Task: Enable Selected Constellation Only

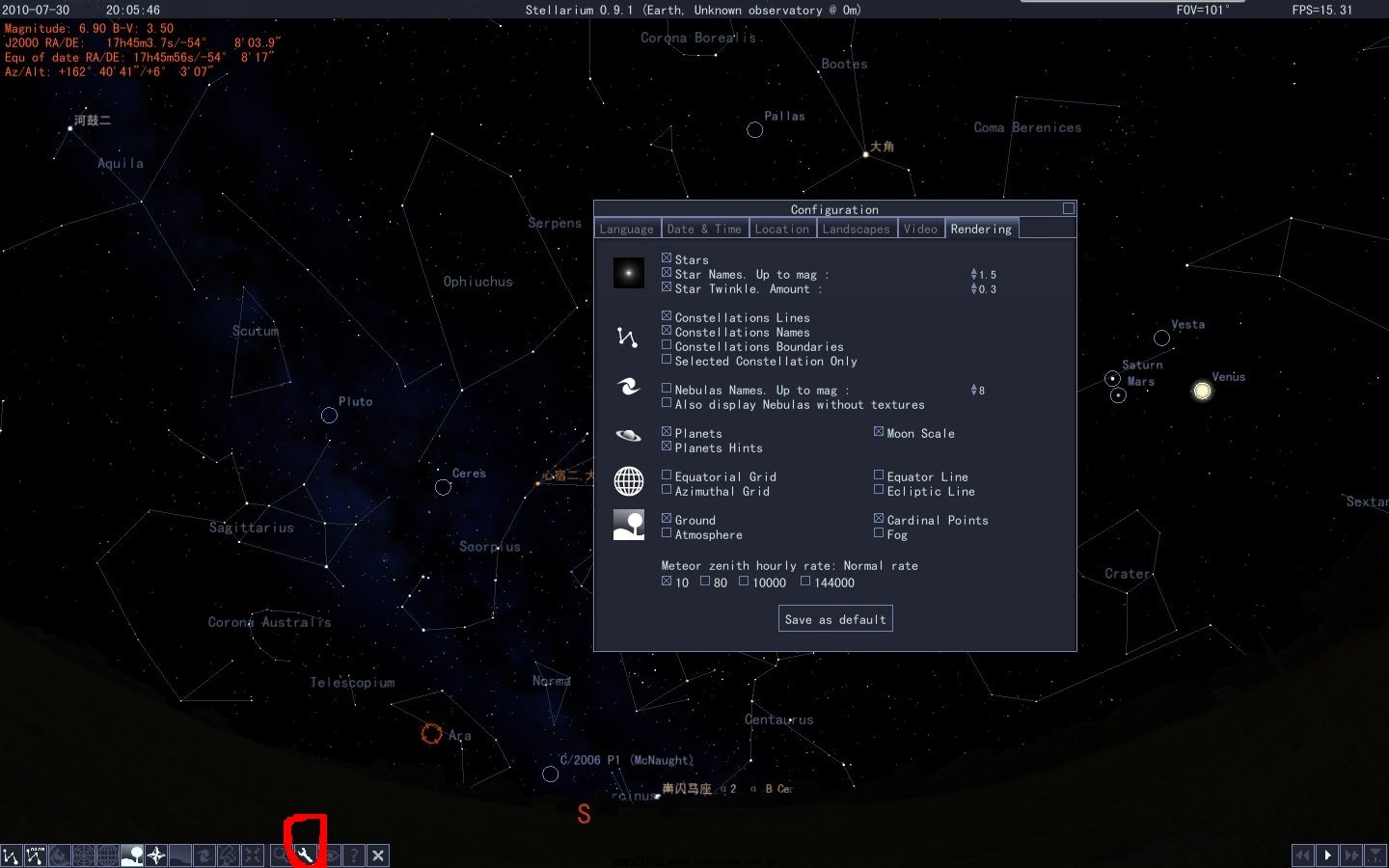Action: tap(667, 360)
